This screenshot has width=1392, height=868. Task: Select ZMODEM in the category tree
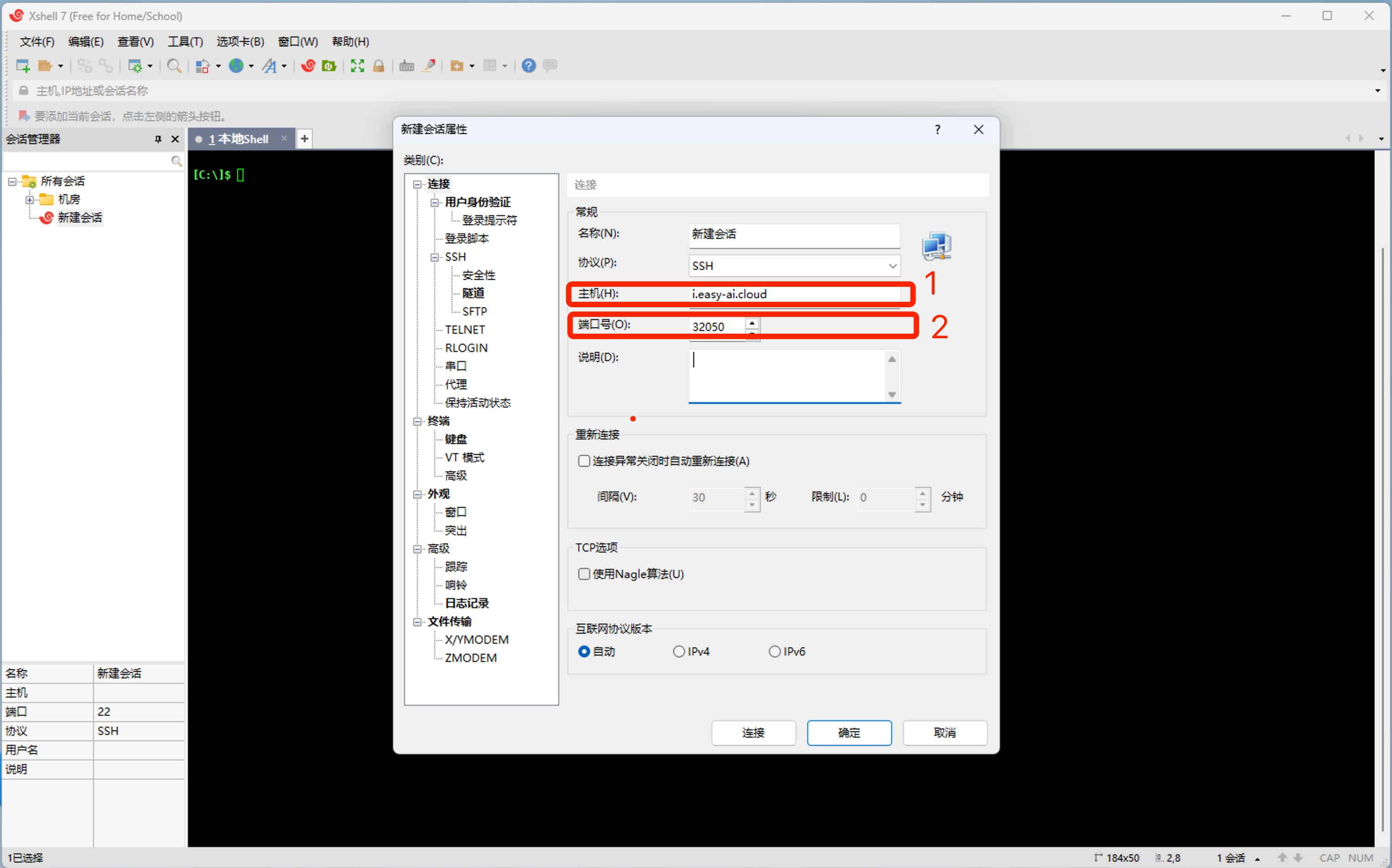pyautogui.click(x=471, y=658)
